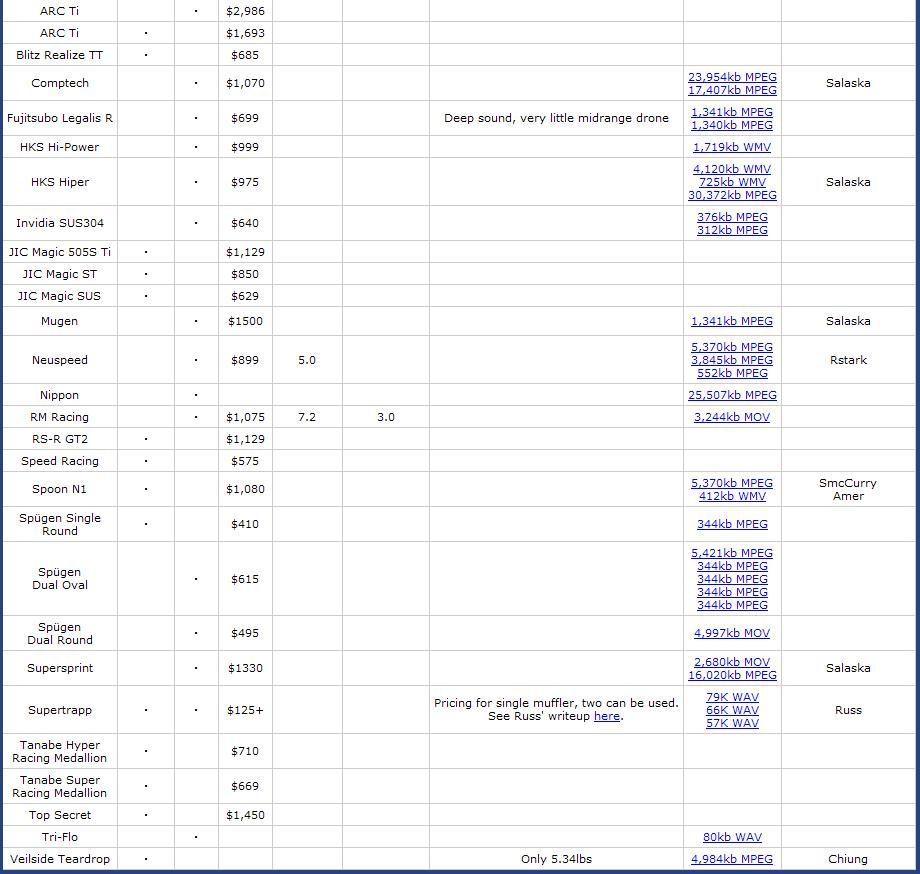This screenshot has height=874, width=920.
Task: Click the 17,407kb MPEG link
Action: click(x=732, y=90)
